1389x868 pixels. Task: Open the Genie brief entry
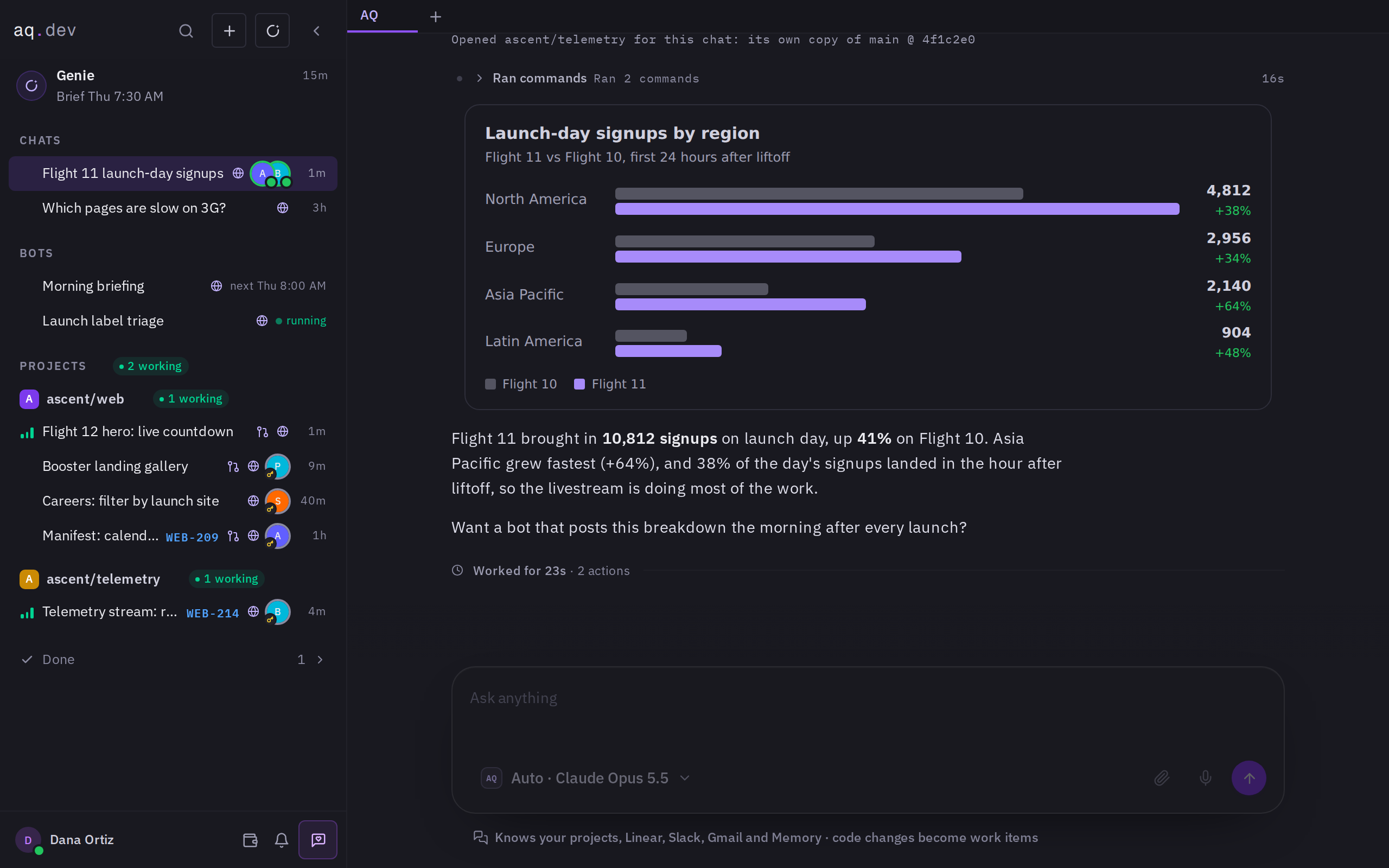coord(173,86)
